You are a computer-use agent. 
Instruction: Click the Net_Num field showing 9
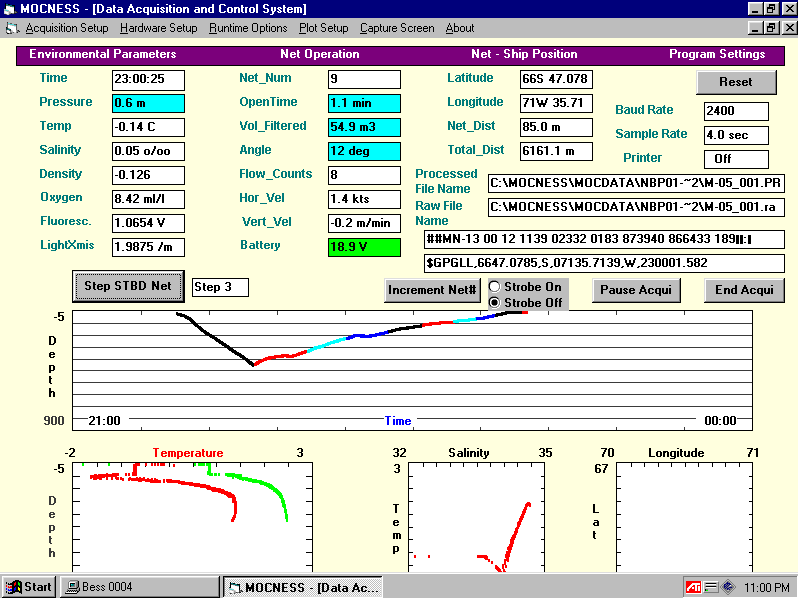[x=364, y=79]
